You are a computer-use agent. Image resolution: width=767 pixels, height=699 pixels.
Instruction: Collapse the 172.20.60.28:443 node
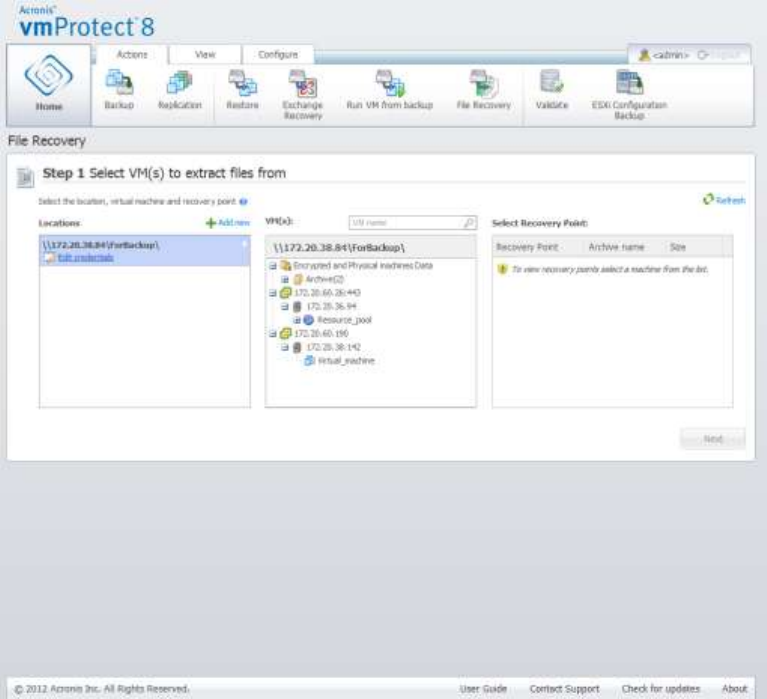(273, 293)
